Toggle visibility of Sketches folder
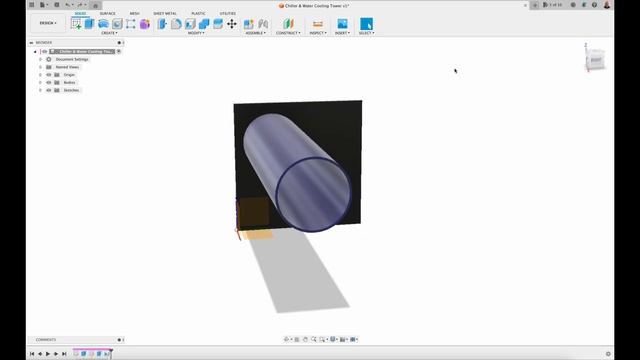 pos(49,90)
